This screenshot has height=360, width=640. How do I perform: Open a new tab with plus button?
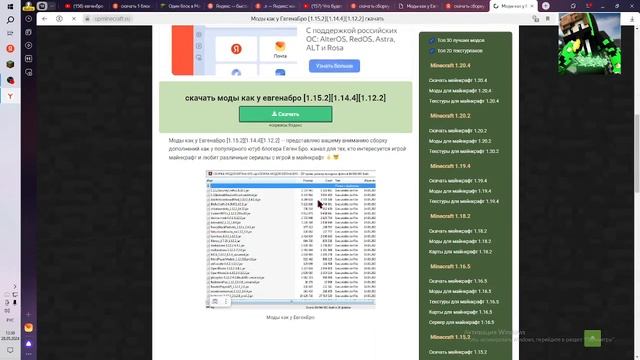coord(546,6)
